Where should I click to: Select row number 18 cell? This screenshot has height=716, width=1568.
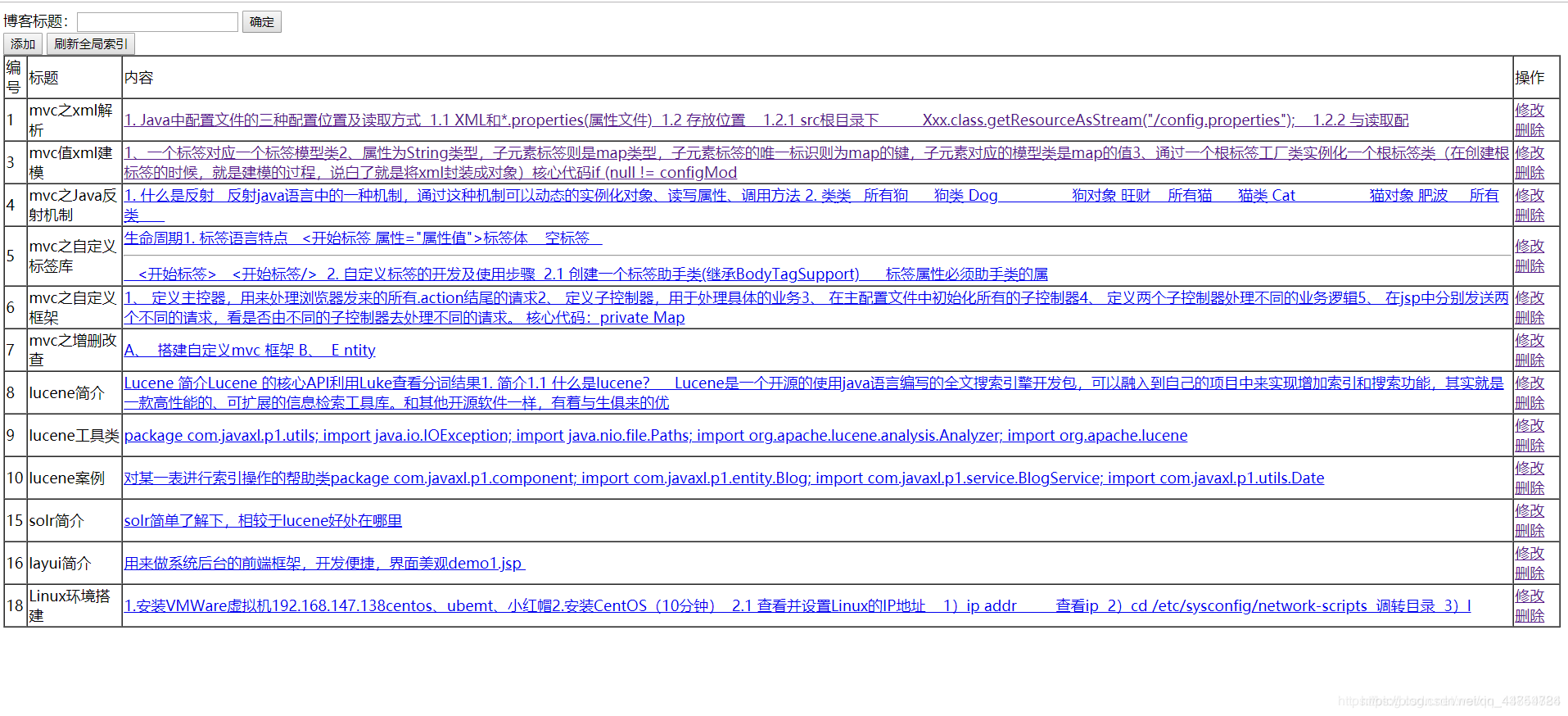point(16,605)
